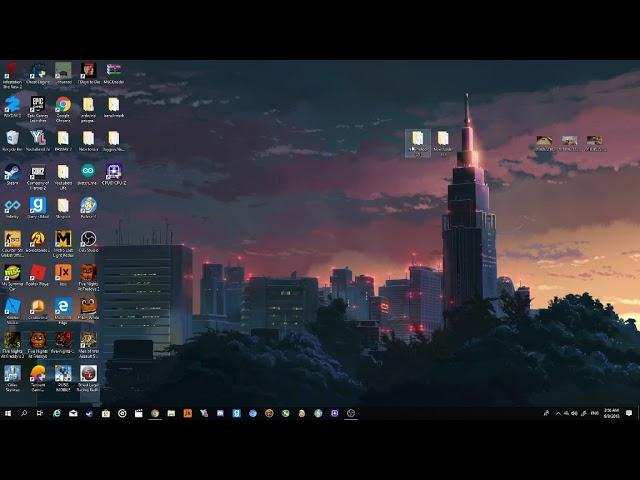Open the volume control in system tray
This screenshot has width=640, height=480.
click(574, 413)
